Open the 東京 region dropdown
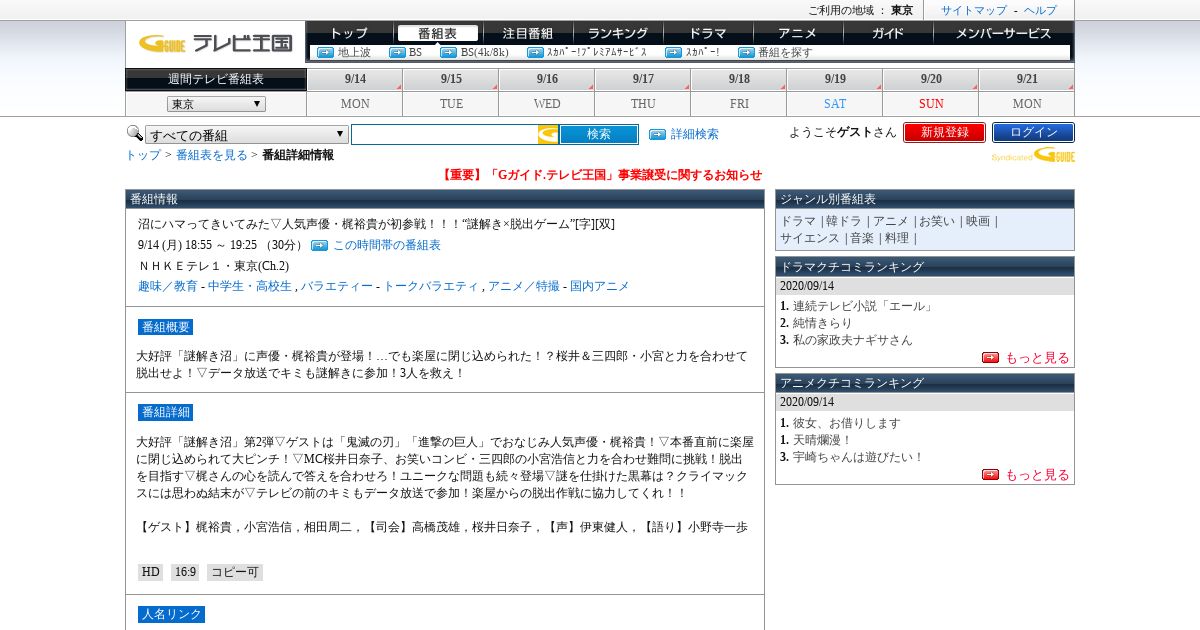The width and height of the screenshot is (1200, 630). 216,104
